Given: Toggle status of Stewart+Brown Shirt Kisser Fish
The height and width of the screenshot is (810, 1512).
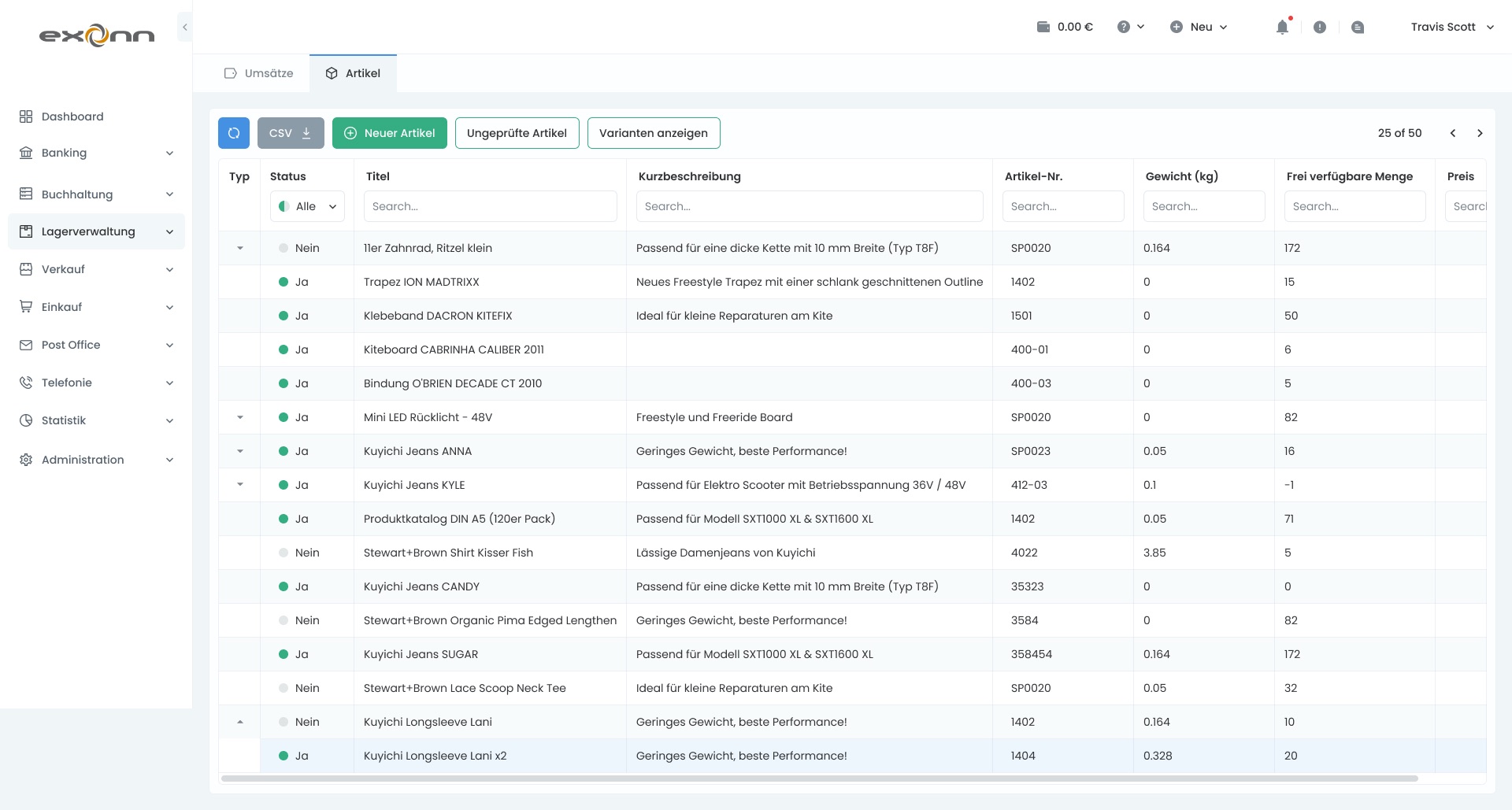Looking at the screenshot, I should (x=283, y=553).
